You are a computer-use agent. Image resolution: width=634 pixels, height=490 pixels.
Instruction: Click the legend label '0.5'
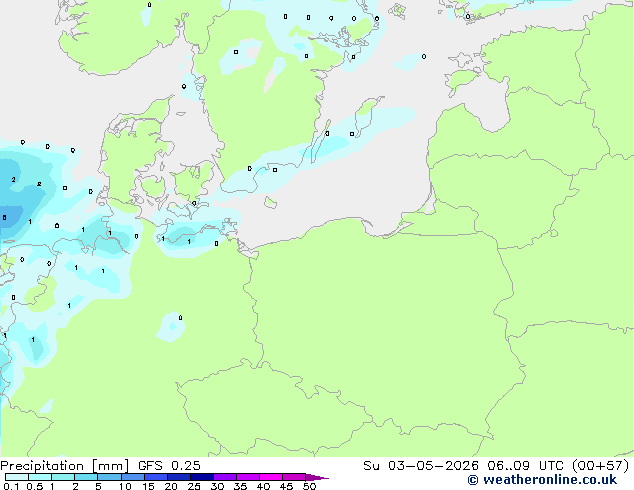tap(34, 486)
